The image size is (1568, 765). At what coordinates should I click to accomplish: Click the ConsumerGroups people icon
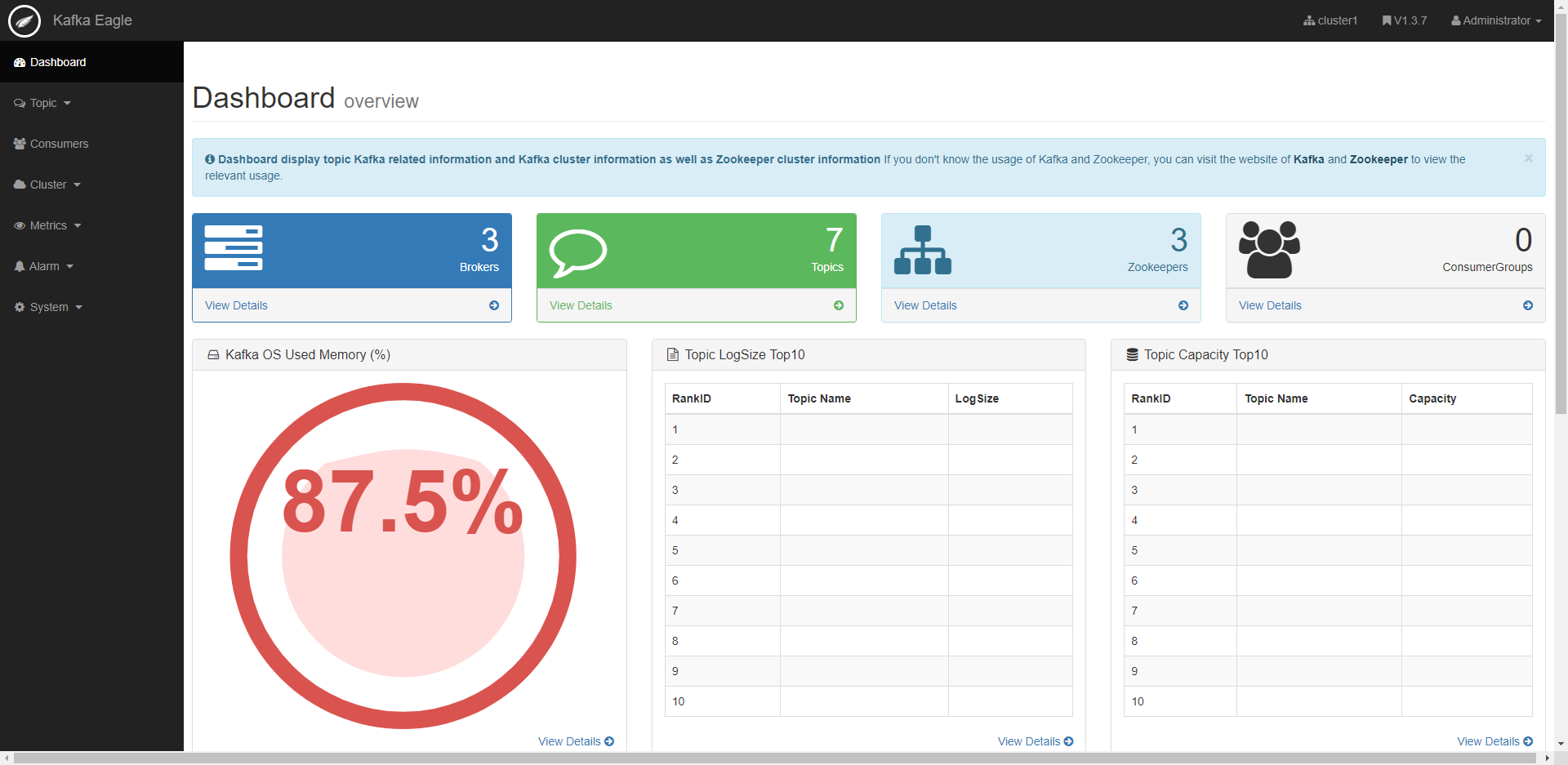[x=1269, y=250]
